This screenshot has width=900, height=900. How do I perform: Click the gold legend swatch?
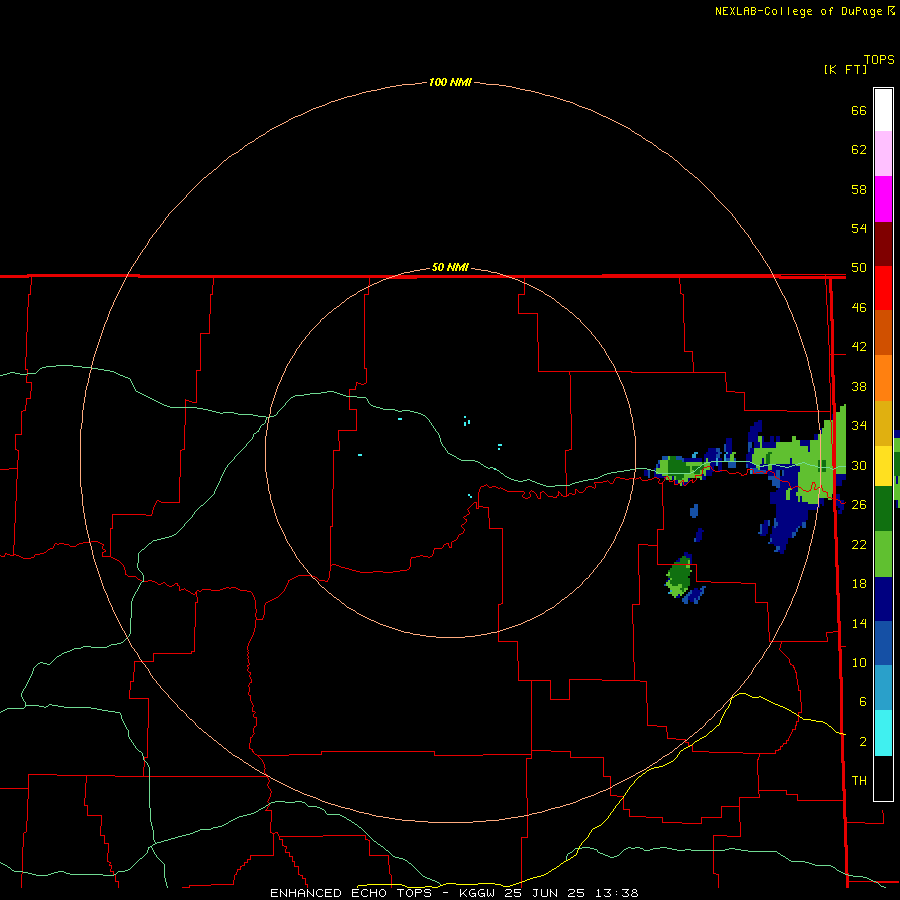[x=883, y=423]
